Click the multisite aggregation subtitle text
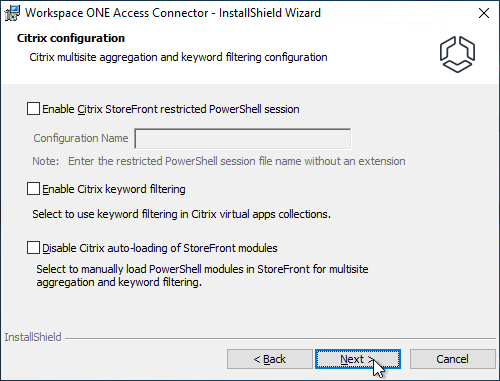The image size is (500, 381). click(178, 57)
